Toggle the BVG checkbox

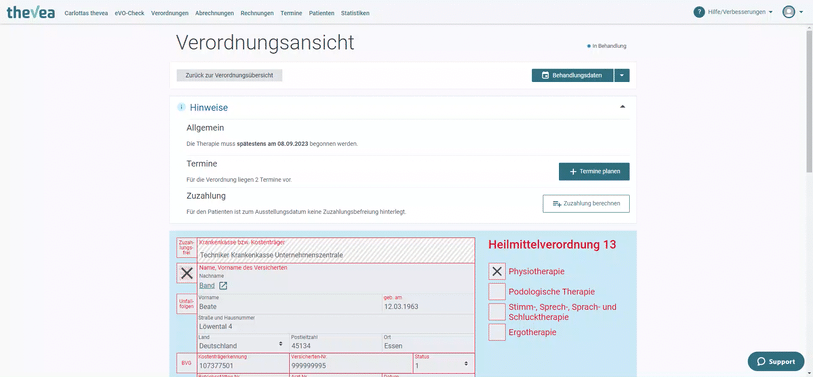pyautogui.click(x=187, y=364)
